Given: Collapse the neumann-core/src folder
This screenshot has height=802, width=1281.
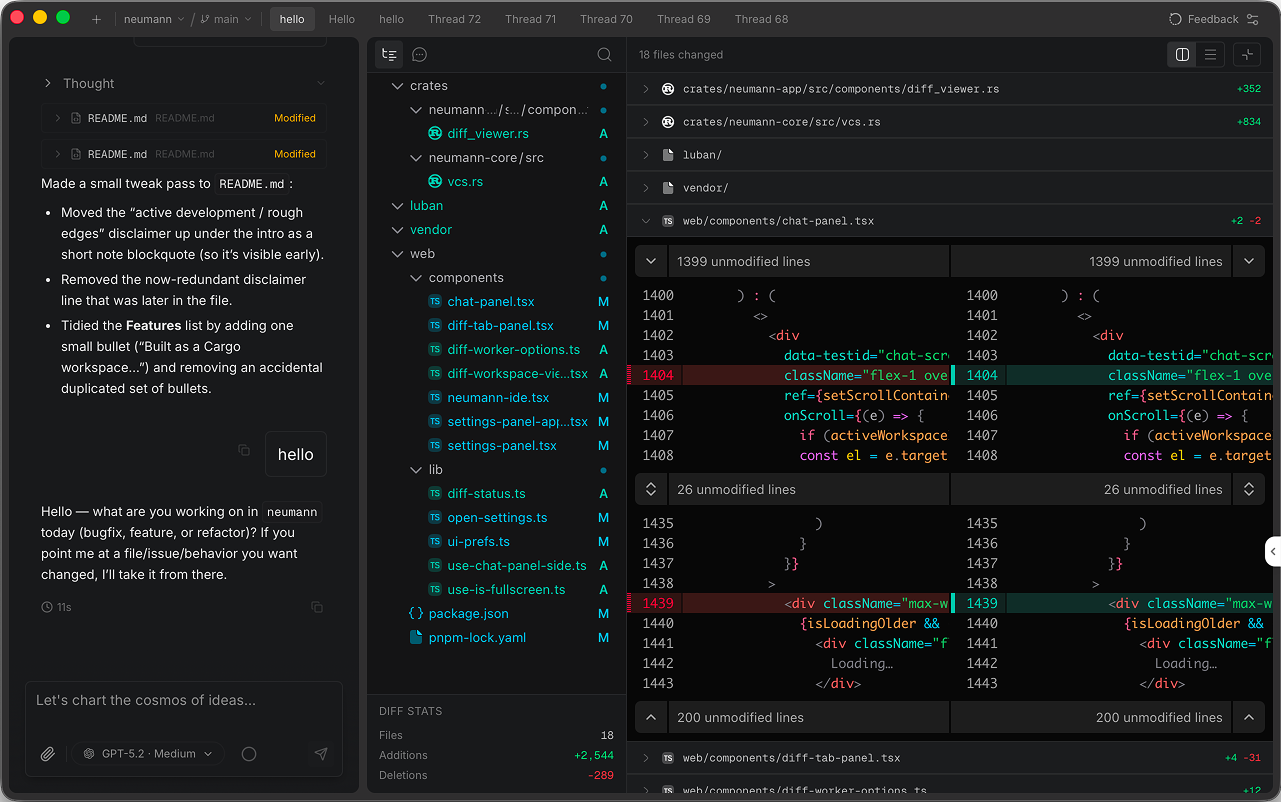Looking at the screenshot, I should [417, 158].
